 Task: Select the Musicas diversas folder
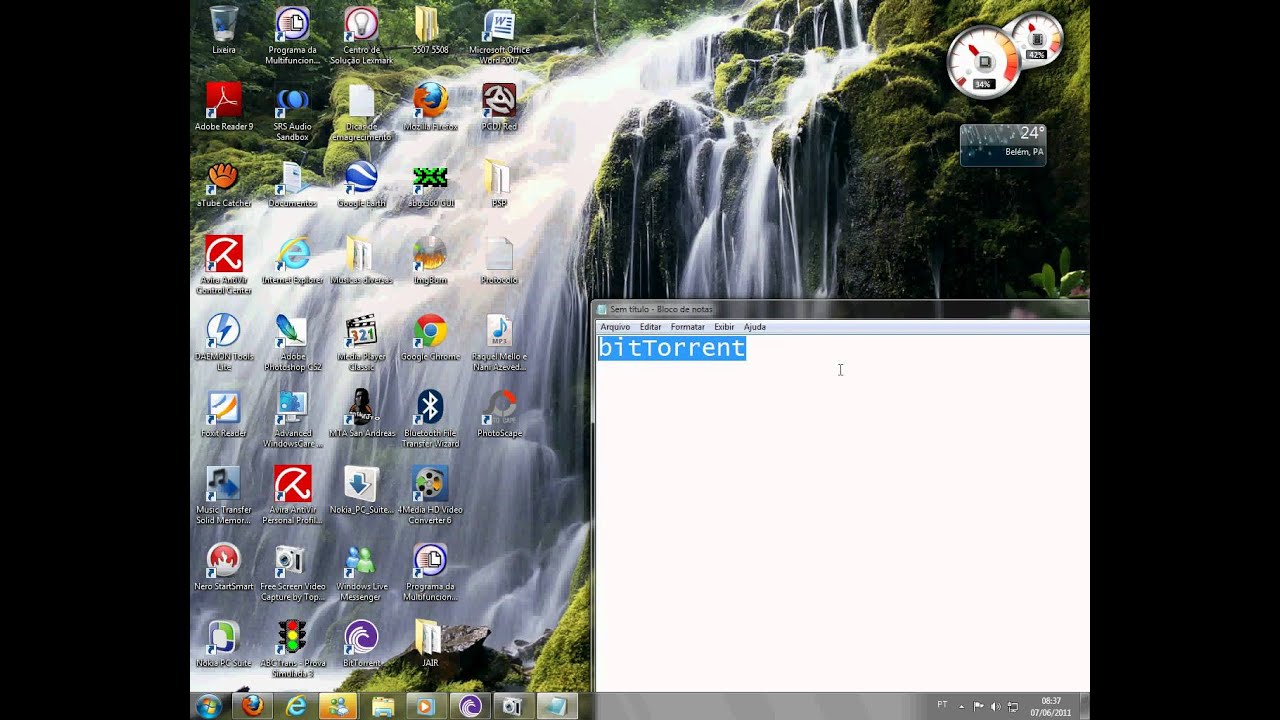click(x=361, y=262)
